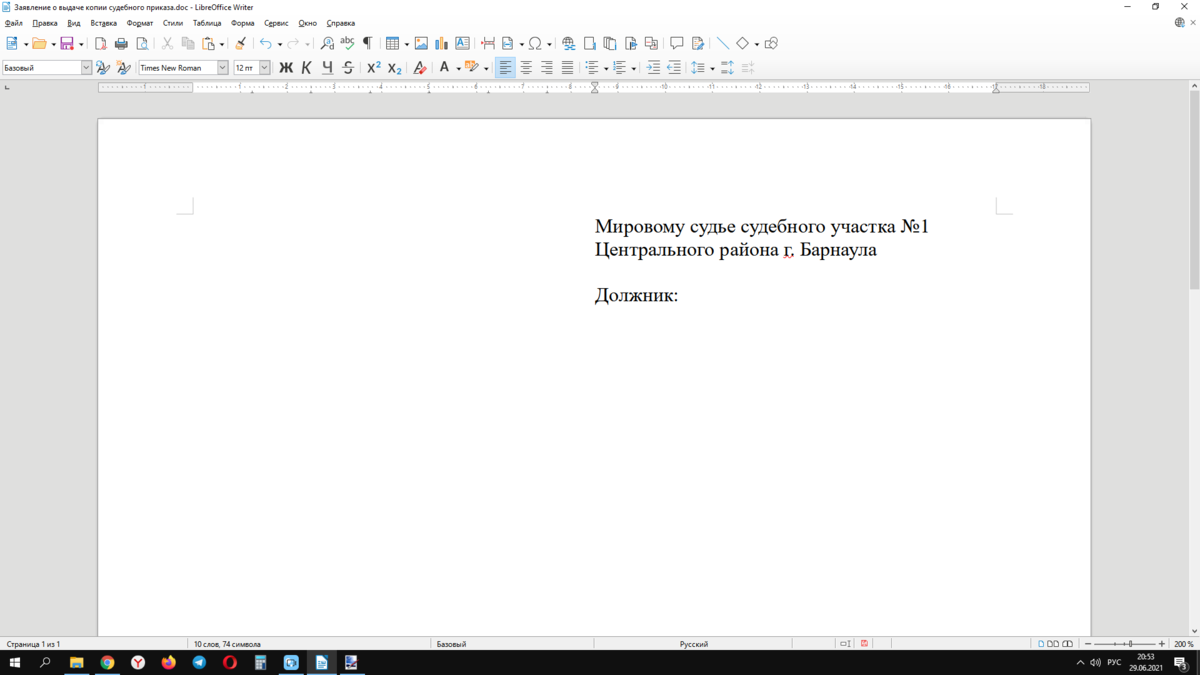
Task: Click word count in status bar
Action: [227, 644]
